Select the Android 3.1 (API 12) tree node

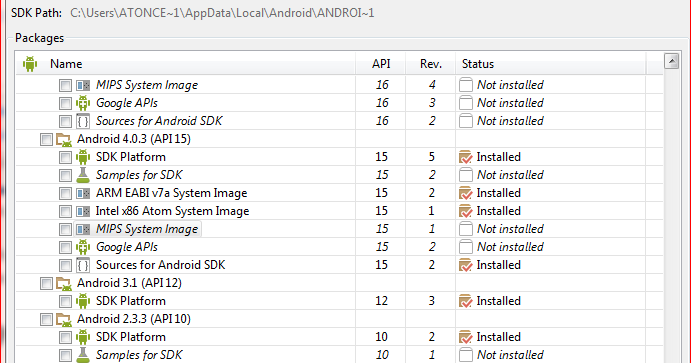(129, 283)
